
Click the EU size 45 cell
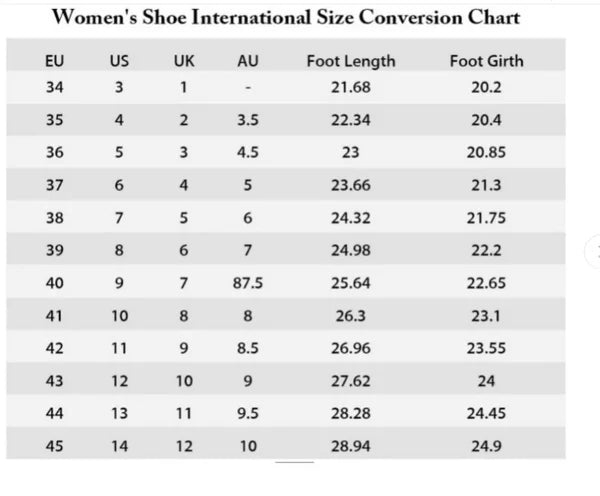click(x=55, y=446)
